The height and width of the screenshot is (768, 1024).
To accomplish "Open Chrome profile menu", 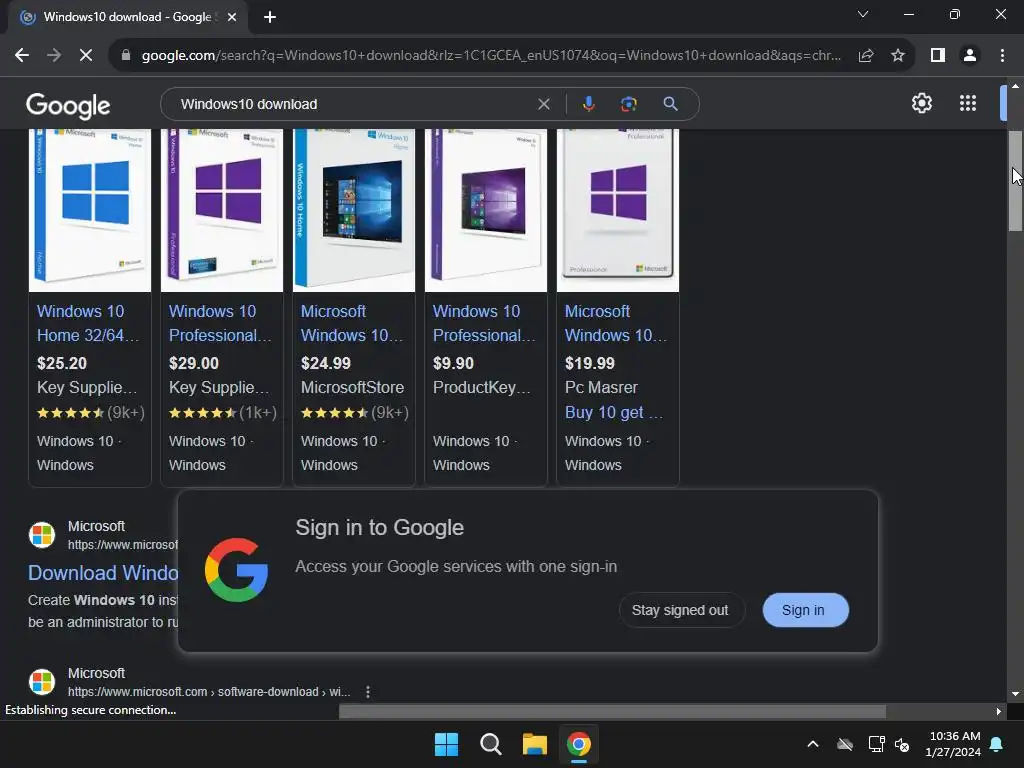I will (970, 56).
